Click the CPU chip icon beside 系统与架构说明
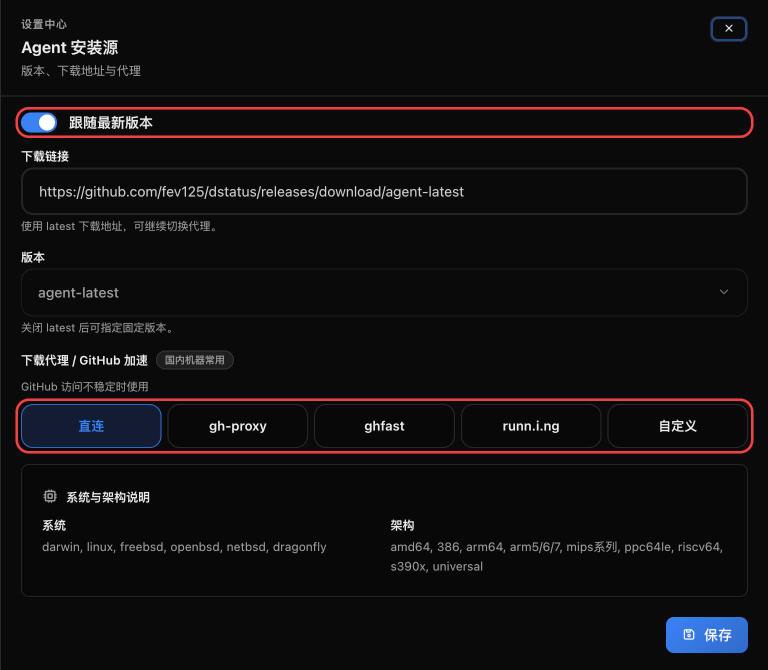768x670 pixels. pos(49,497)
